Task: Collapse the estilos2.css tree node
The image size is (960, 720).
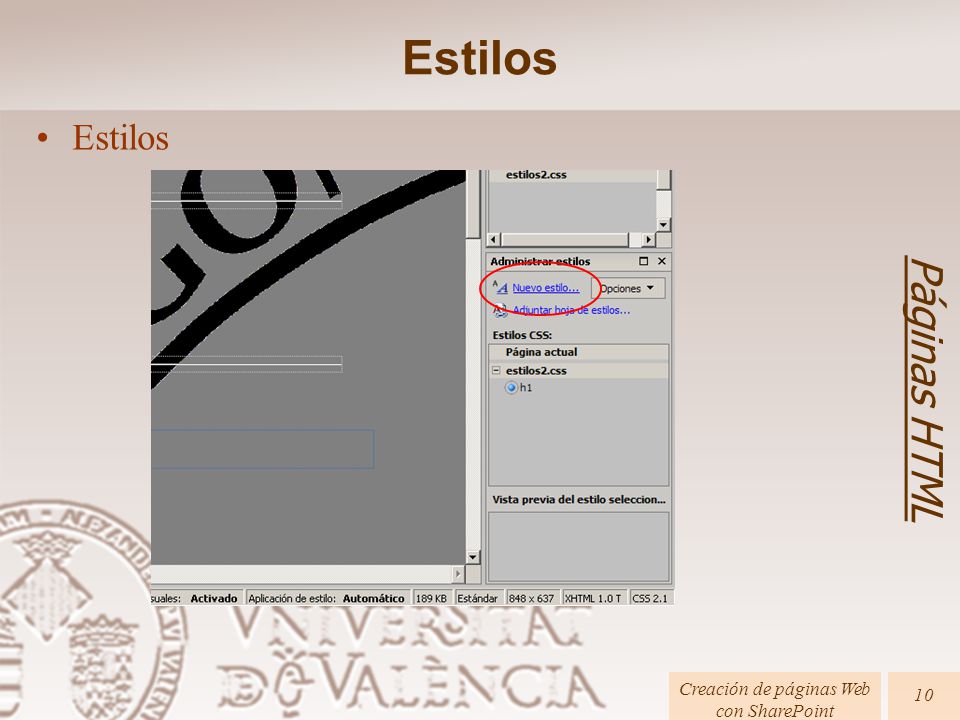Action: click(497, 370)
